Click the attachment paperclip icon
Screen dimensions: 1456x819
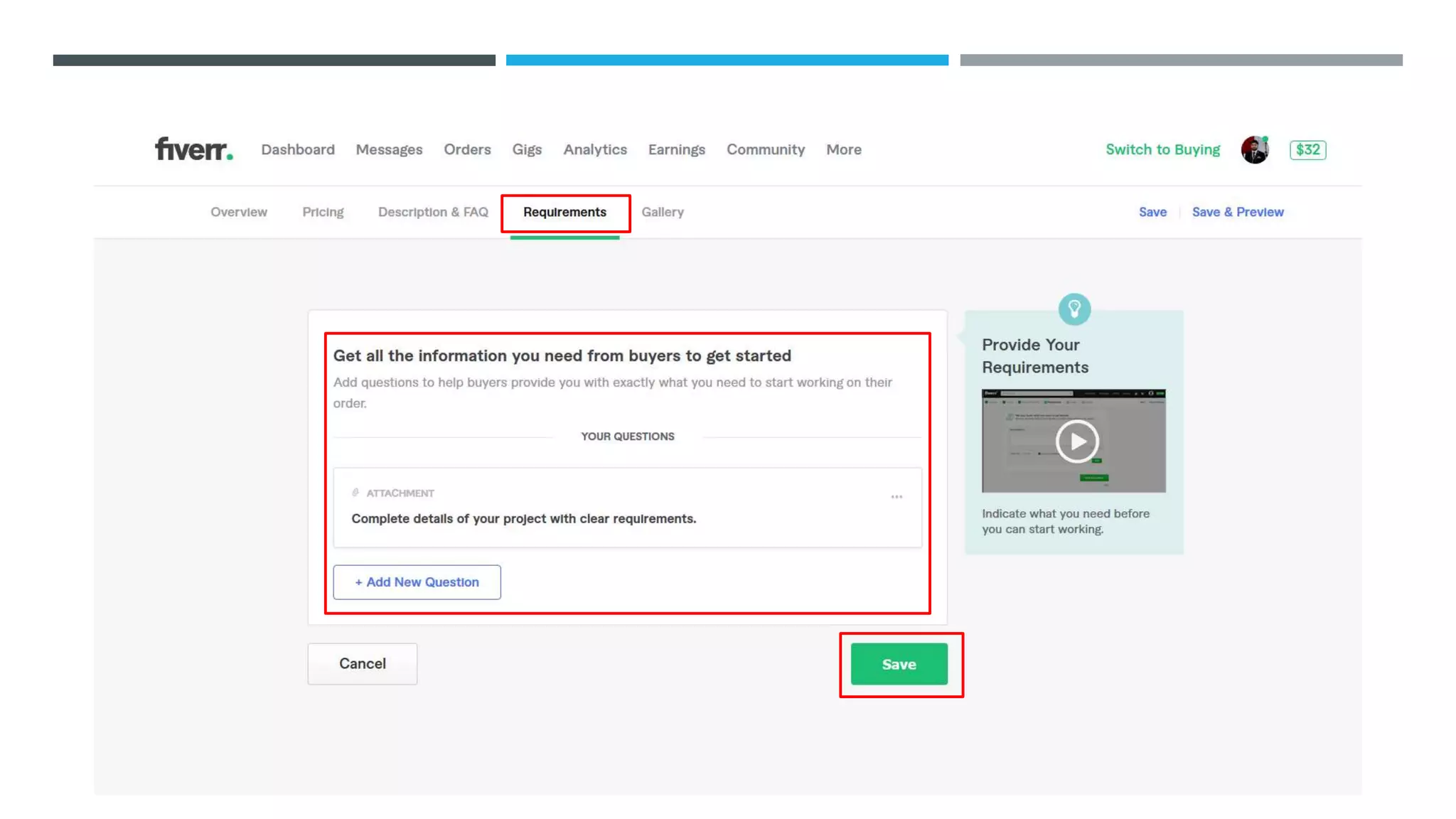point(355,493)
